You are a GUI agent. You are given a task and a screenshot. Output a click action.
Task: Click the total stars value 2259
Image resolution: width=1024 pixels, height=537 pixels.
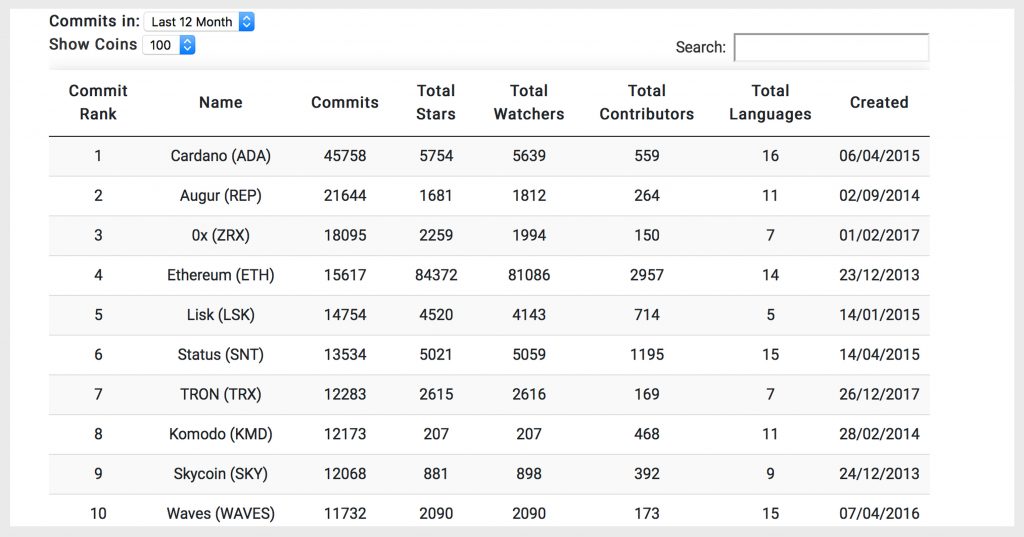[x=436, y=236]
